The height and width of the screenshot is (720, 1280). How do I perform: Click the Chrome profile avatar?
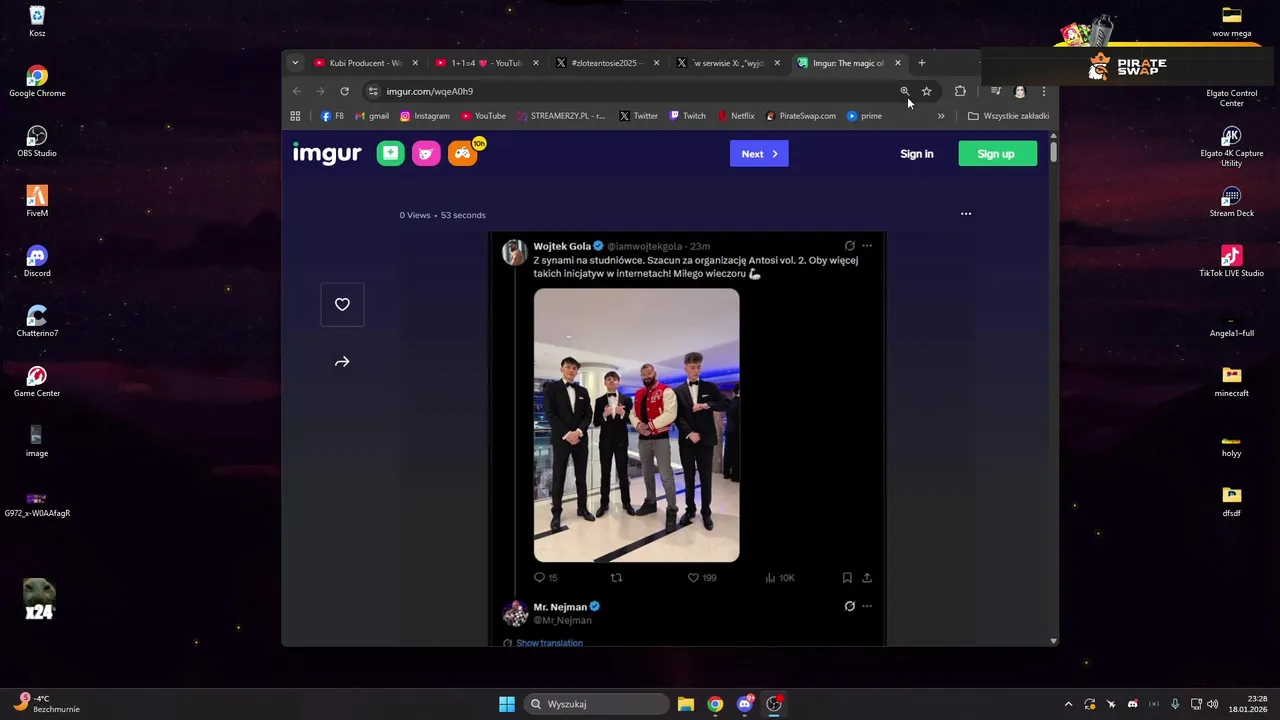(1019, 91)
